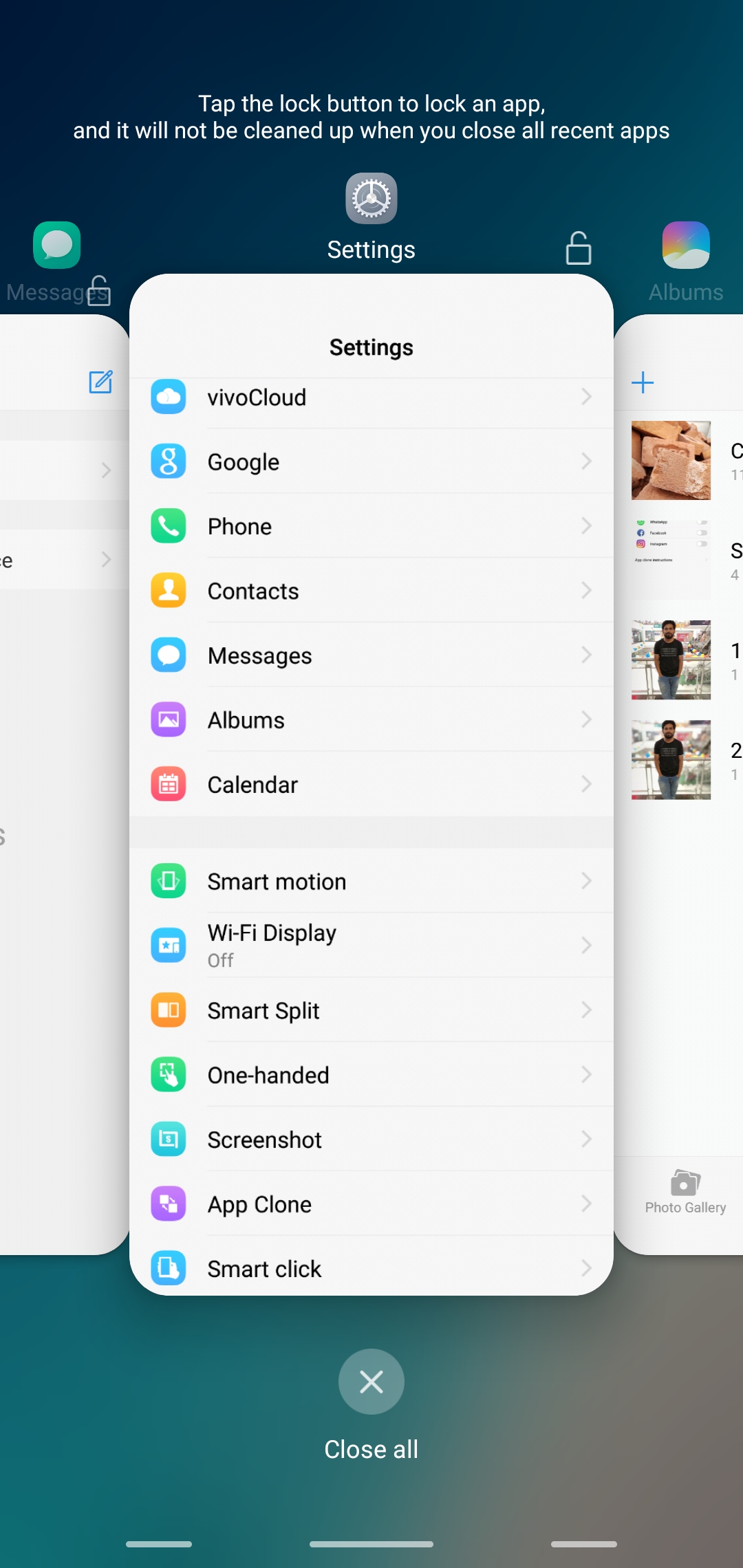
Task: Open the Google entry
Action: (371, 461)
